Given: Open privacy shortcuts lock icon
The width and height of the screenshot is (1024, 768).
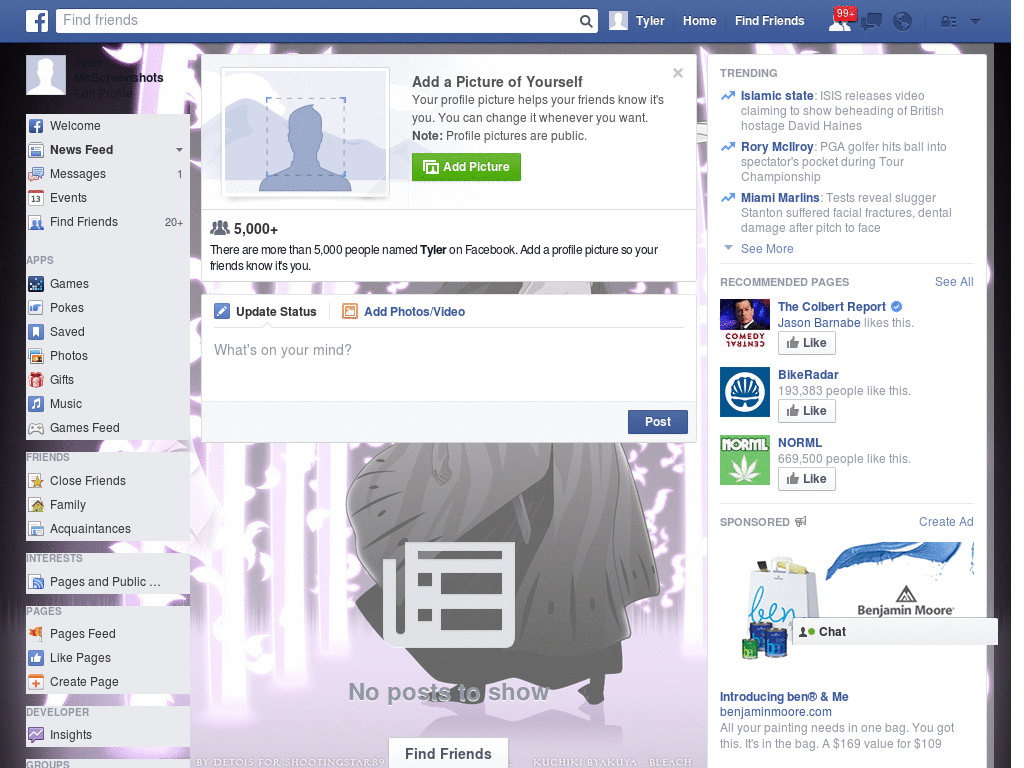Looking at the screenshot, I should (948, 22).
